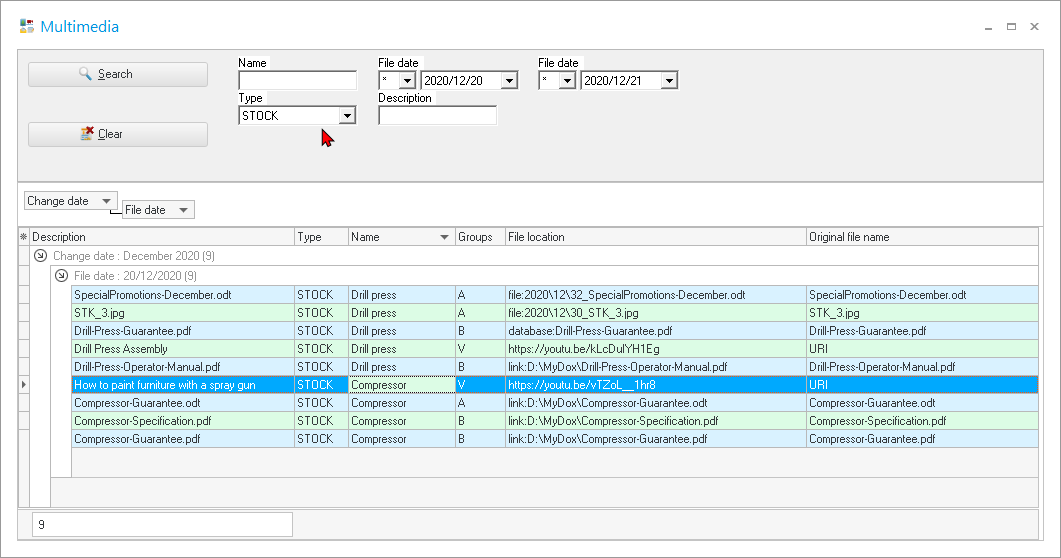Click into the Description filter field
This screenshot has height=558, width=1061.
point(437,116)
